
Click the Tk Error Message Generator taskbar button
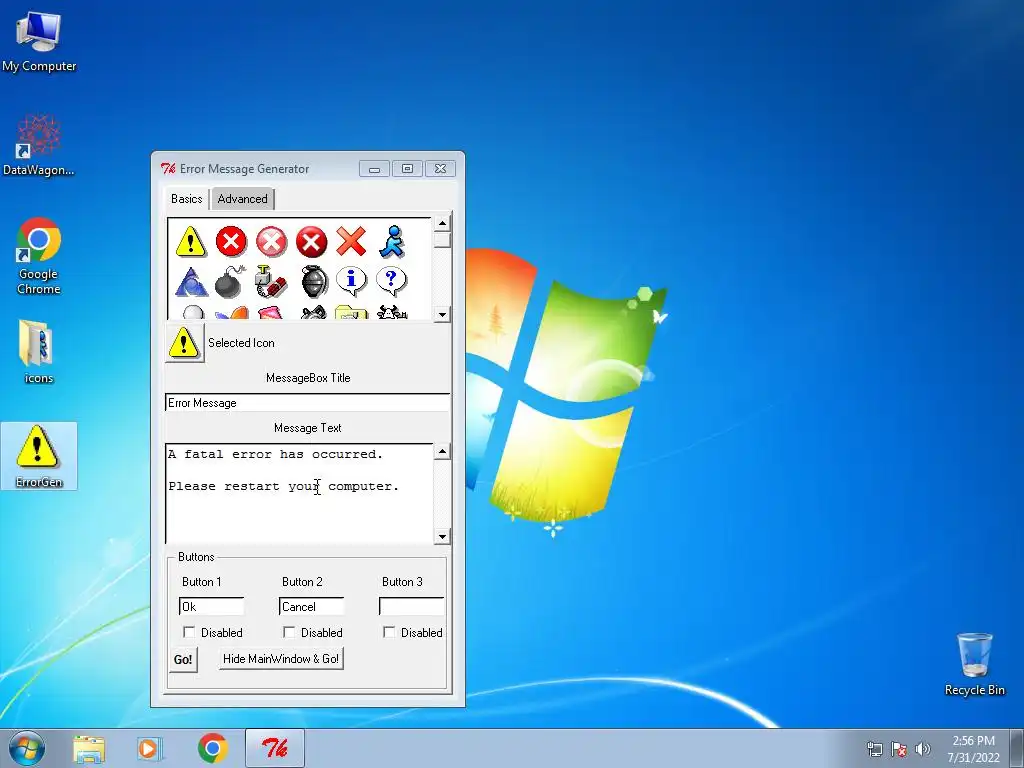[275, 748]
